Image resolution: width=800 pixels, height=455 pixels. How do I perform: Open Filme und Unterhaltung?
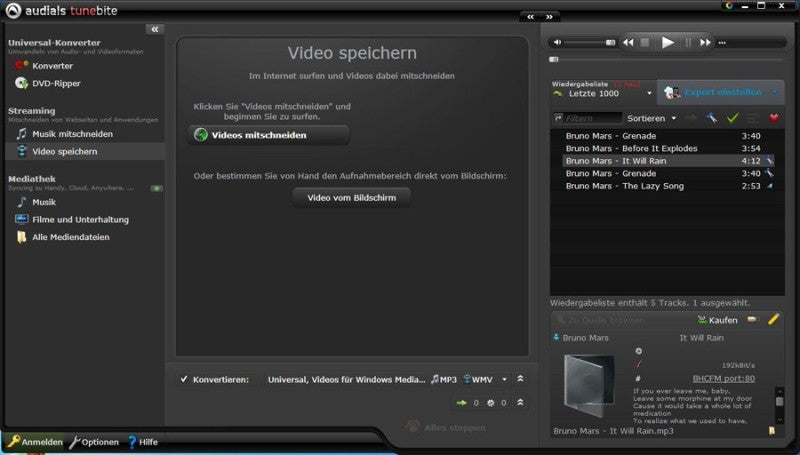point(72,220)
